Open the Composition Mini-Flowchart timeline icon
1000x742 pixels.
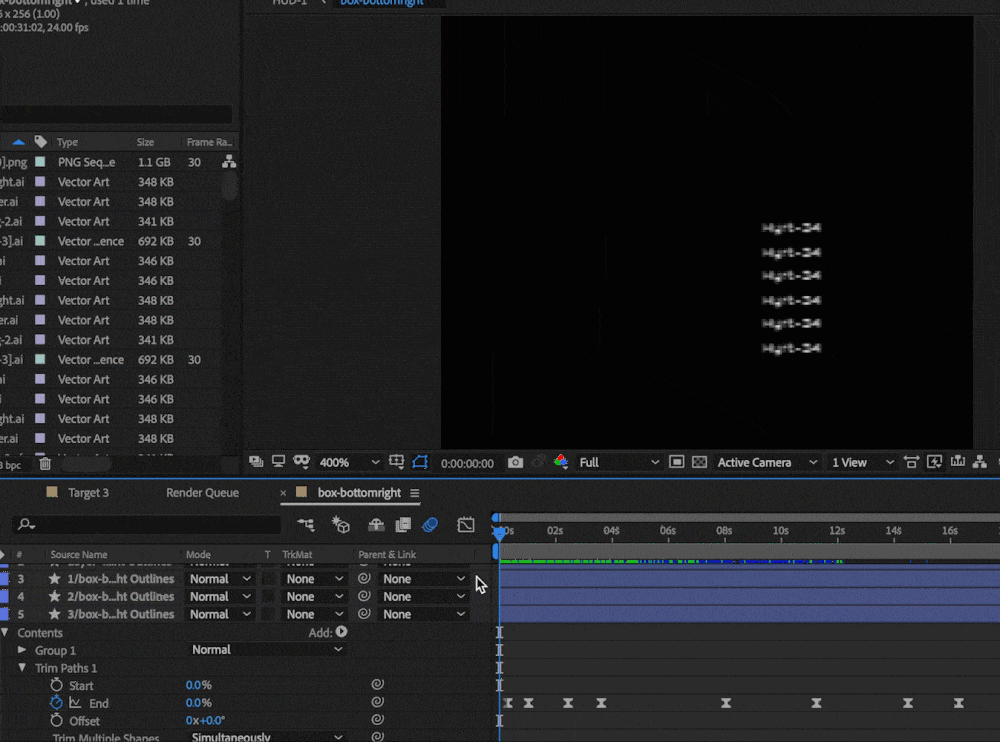pyautogui.click(x=305, y=525)
